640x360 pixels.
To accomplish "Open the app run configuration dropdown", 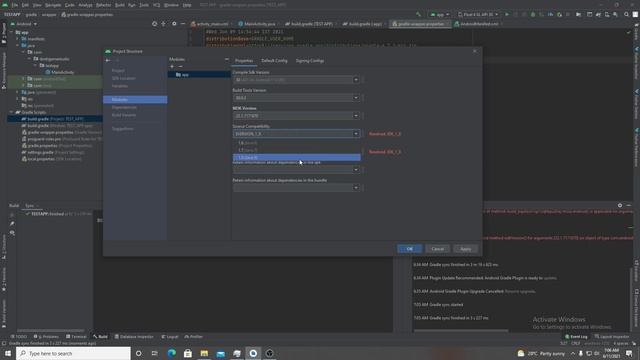I will [440, 14].
